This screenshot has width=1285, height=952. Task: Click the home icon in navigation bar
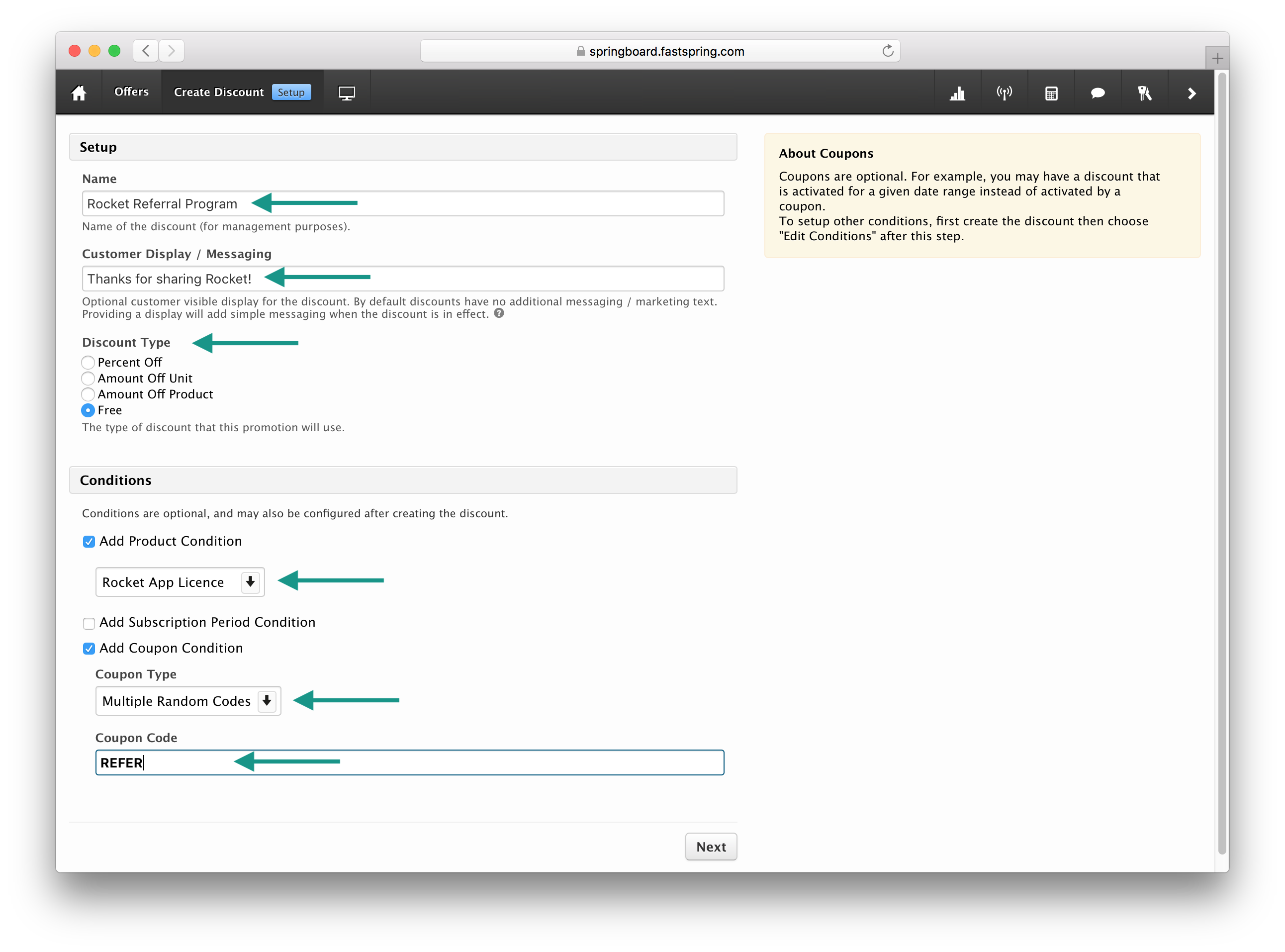coord(79,93)
